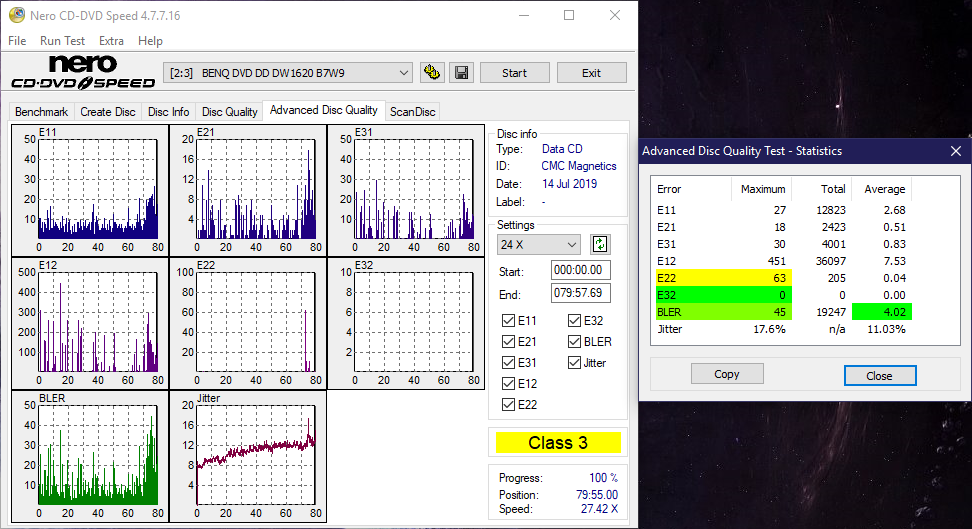Image resolution: width=972 pixels, height=529 pixels.
Task: Click the BLER green graph
Action: pos(91,456)
